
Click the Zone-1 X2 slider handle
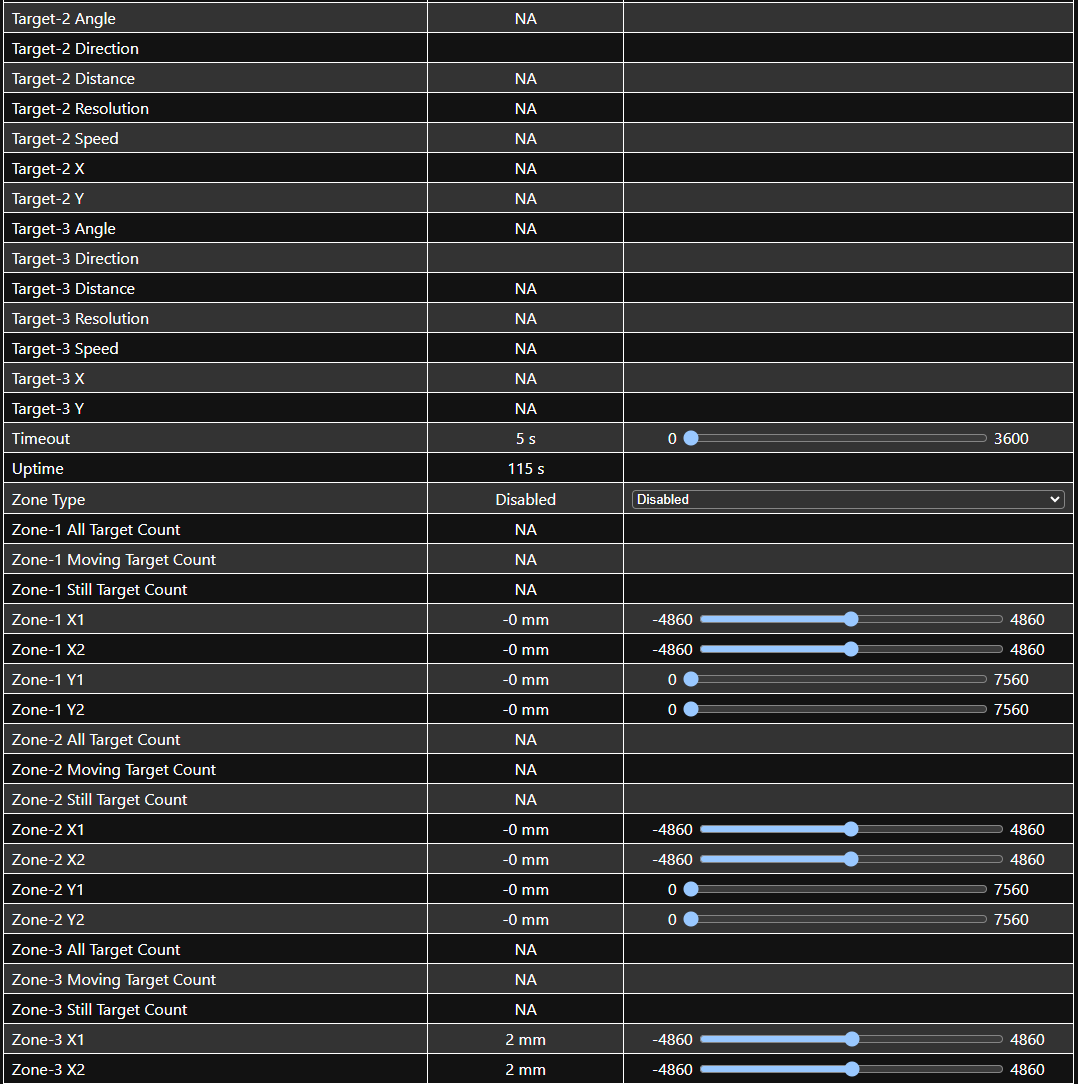[851, 649]
